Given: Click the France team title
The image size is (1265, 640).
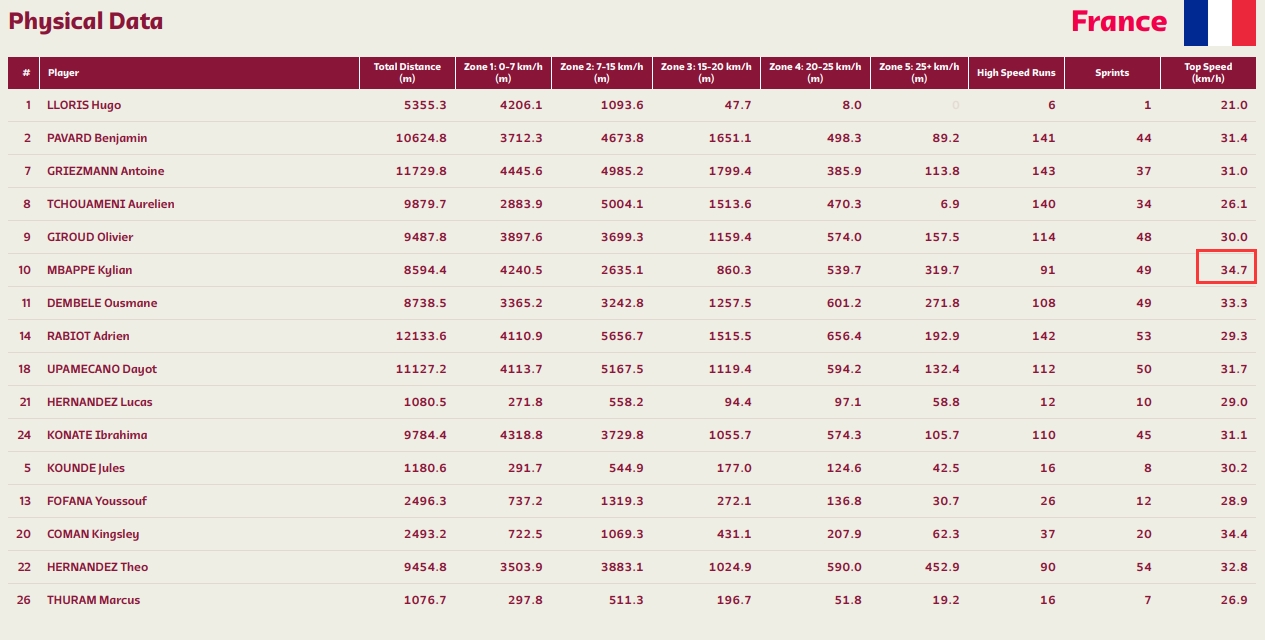Looking at the screenshot, I should tap(1119, 21).
